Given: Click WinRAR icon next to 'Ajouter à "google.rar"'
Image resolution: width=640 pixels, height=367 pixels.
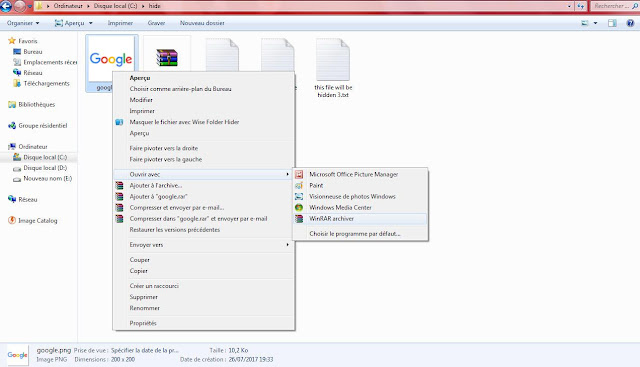Looking at the screenshot, I should (119, 196).
